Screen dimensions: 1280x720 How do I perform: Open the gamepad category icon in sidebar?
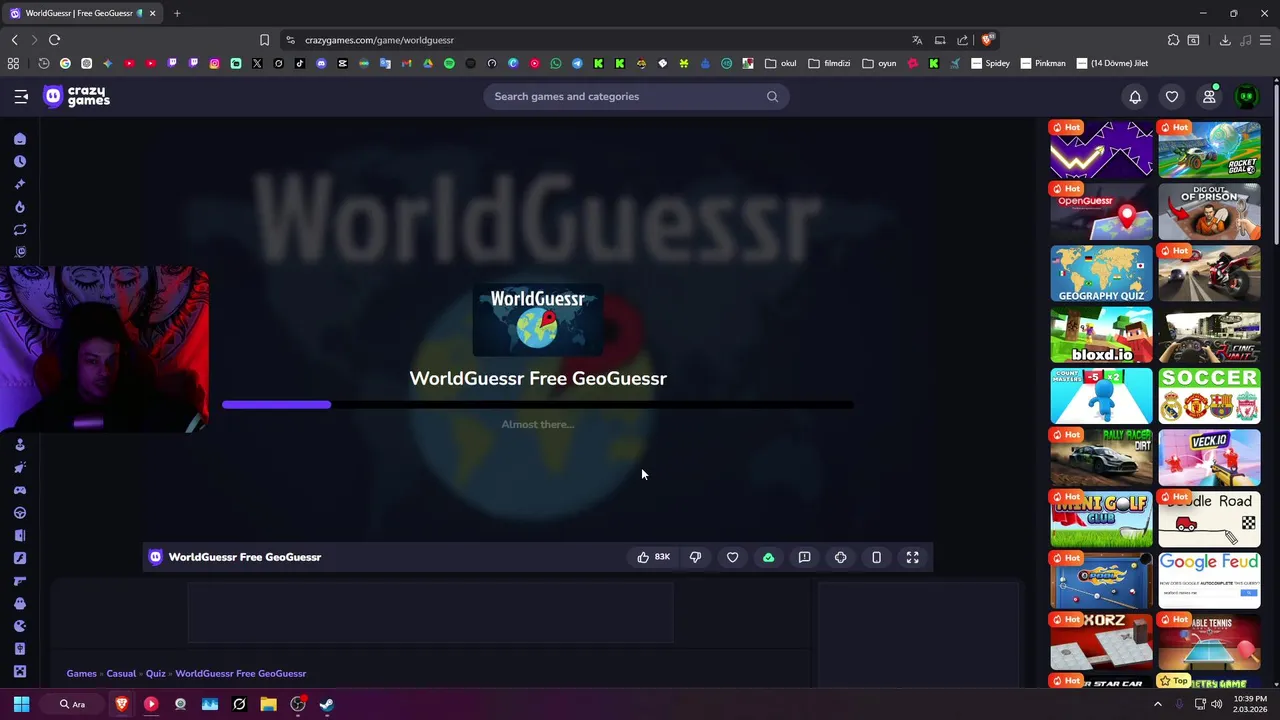pos(20,490)
